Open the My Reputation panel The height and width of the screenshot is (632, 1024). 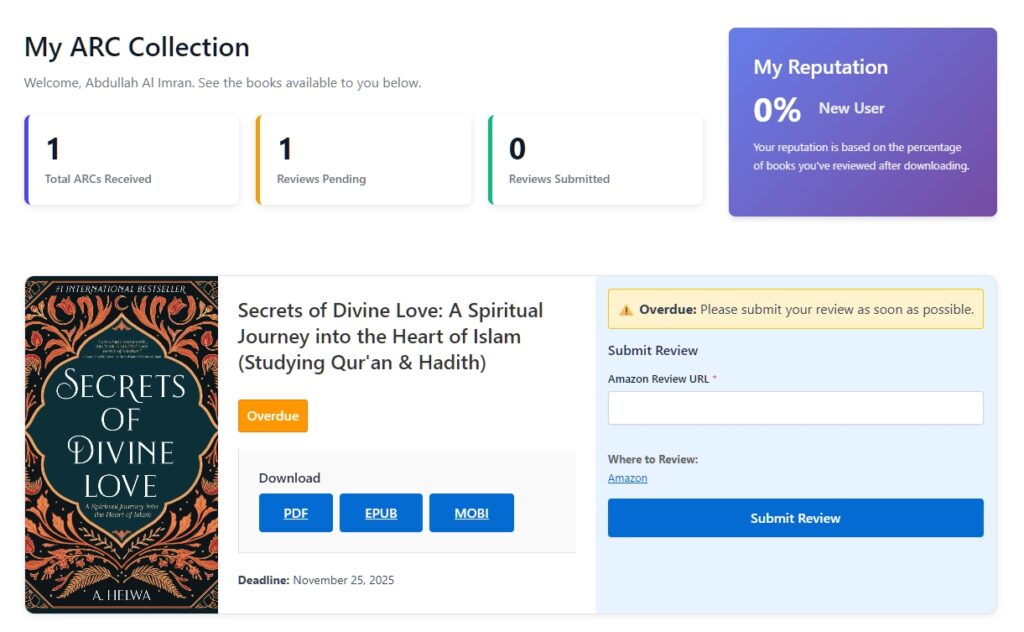point(862,122)
